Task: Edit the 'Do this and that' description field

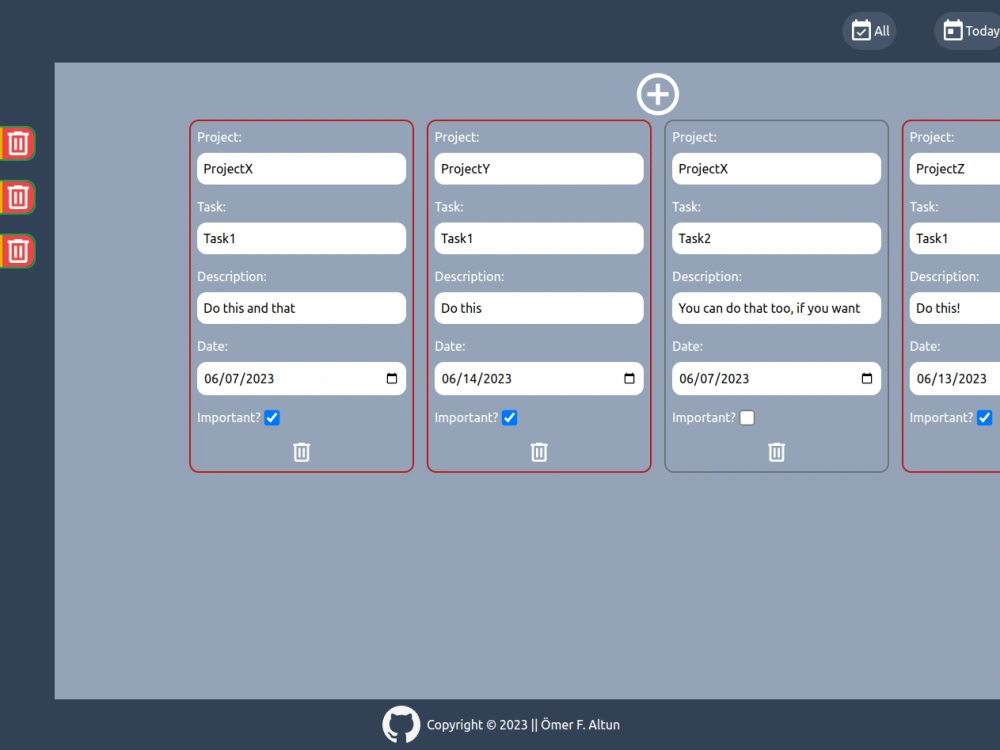Action: 302,308
